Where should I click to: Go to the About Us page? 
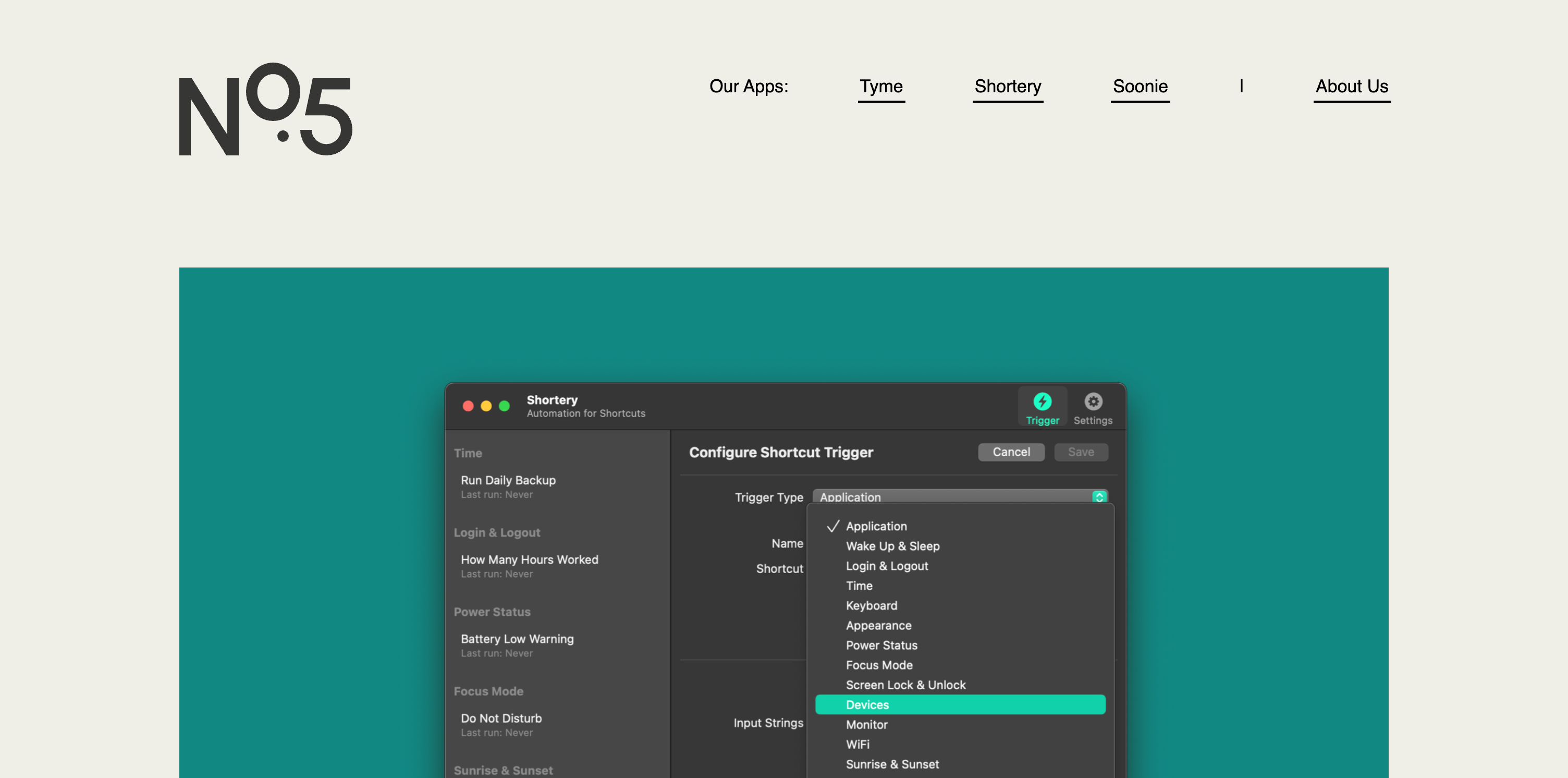[x=1351, y=87]
